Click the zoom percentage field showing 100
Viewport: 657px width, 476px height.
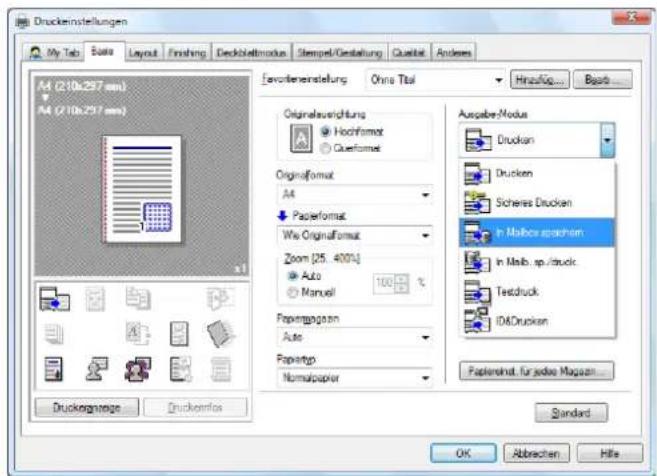(384, 283)
